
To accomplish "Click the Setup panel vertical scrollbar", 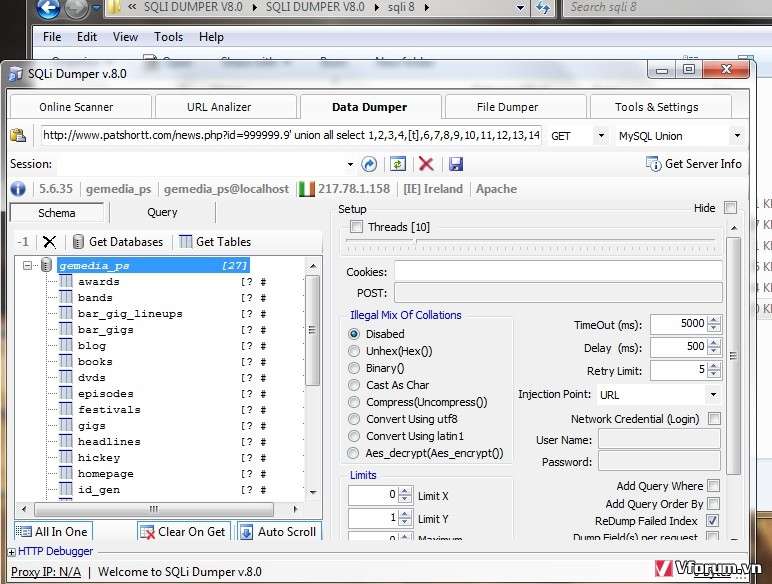I will tap(734, 356).
